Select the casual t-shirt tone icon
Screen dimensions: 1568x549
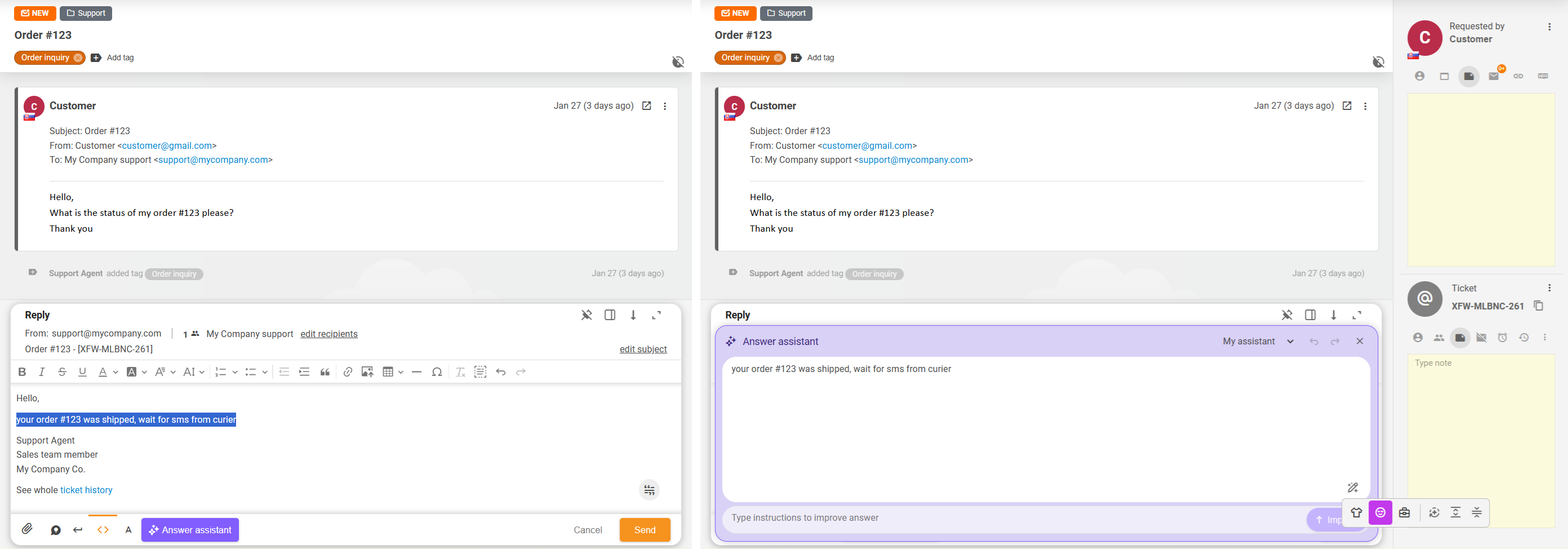[x=1356, y=512]
